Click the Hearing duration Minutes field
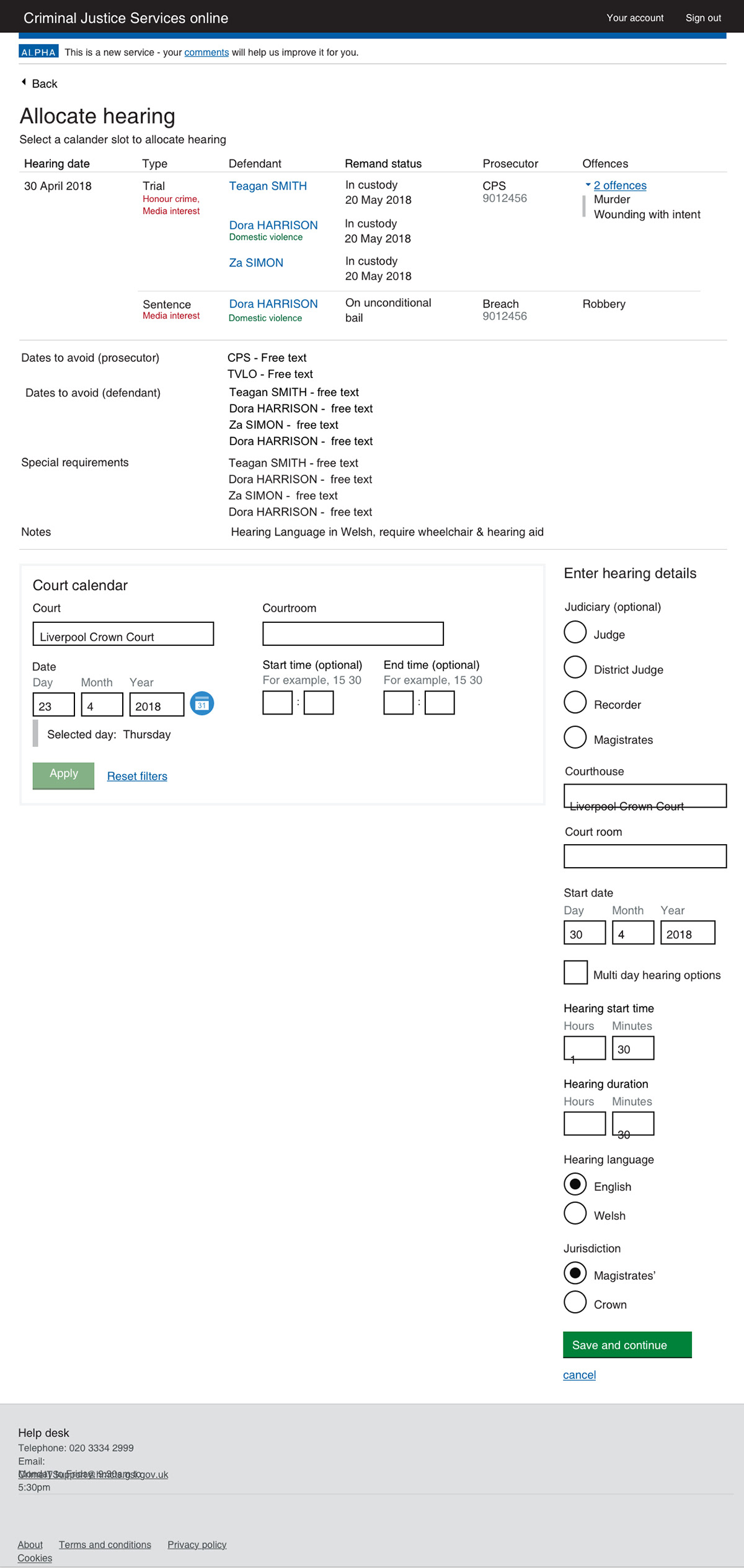Image resolution: width=744 pixels, height=1568 pixels. tap(633, 1124)
